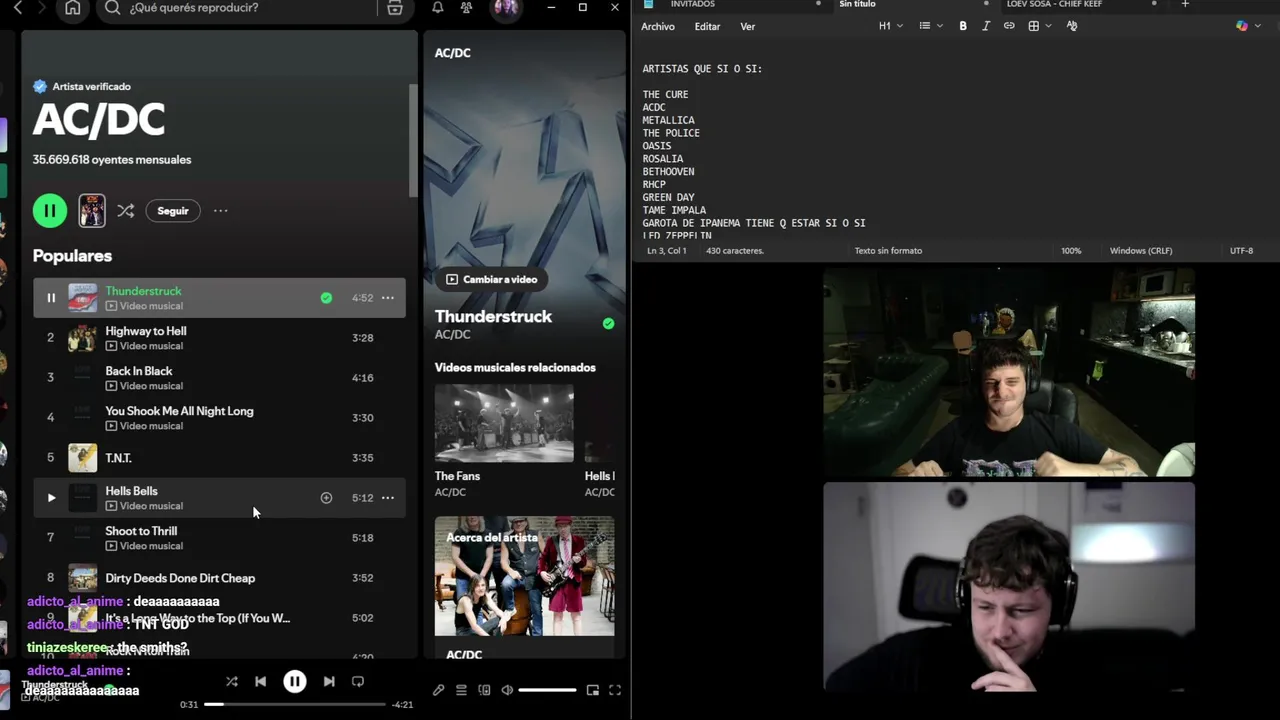Viewport: 1280px width, 720px height.
Task: Clear formatting icon in Notepad
Action: pyautogui.click(x=1072, y=26)
